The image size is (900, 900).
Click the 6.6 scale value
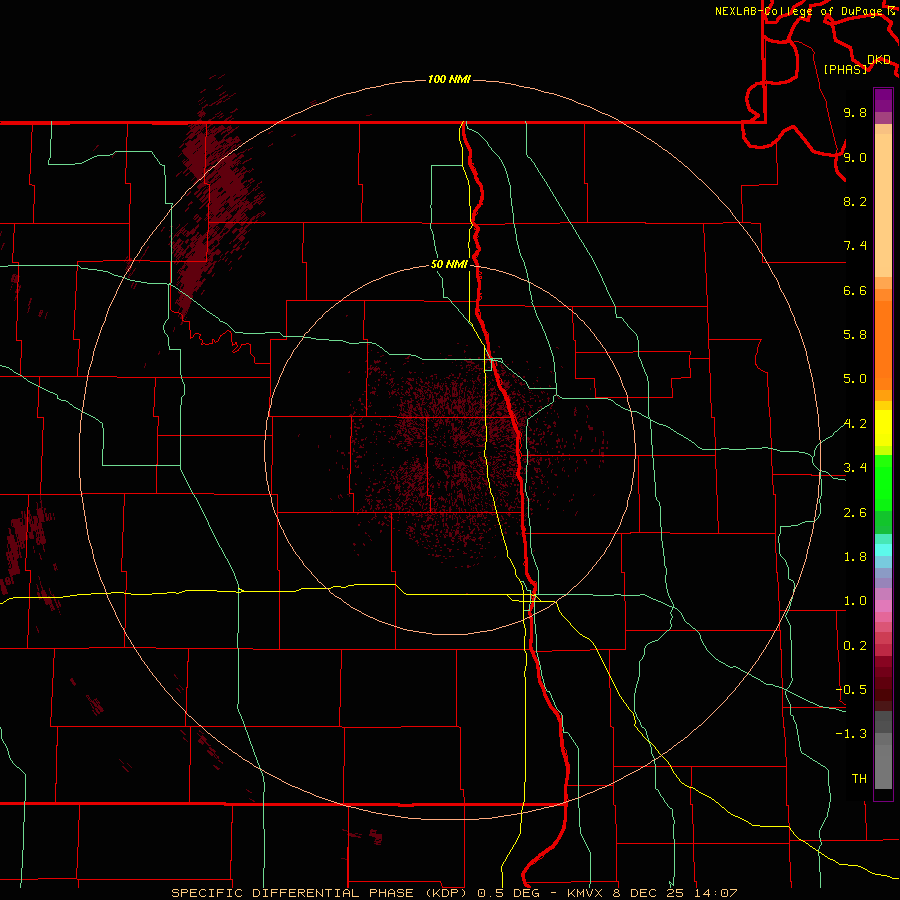855,290
